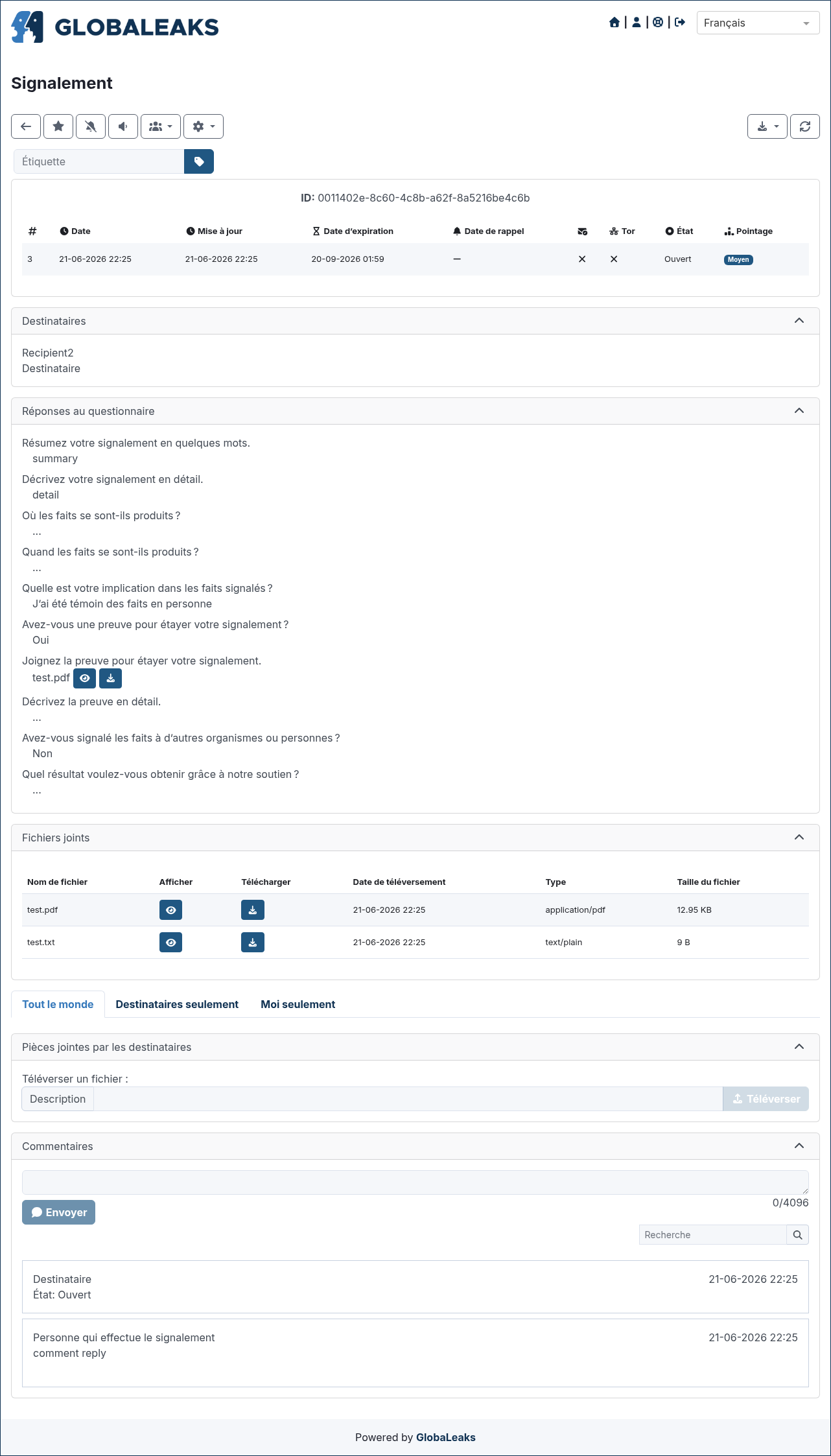This screenshot has width=831, height=1456.
Task: Toggle the notification bell mute button
Action: coord(91,126)
